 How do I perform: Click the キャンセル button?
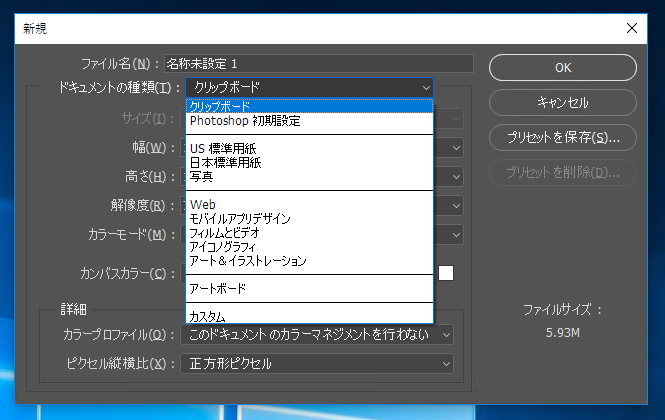pyautogui.click(x=562, y=102)
